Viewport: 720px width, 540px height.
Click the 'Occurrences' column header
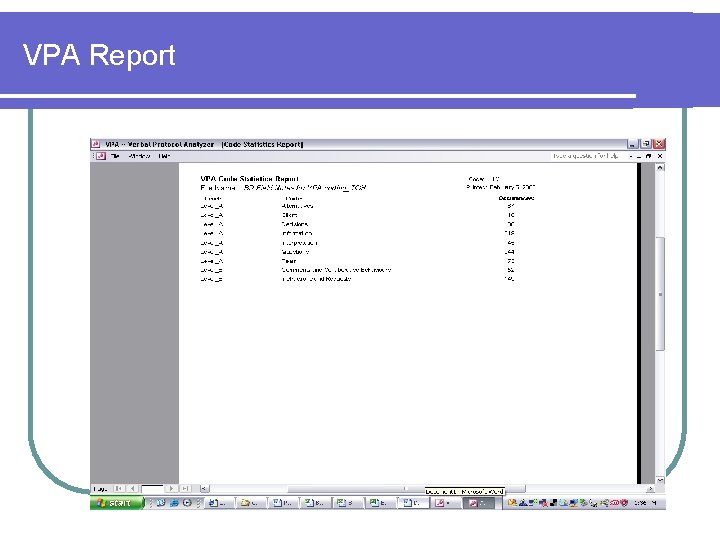click(516, 198)
